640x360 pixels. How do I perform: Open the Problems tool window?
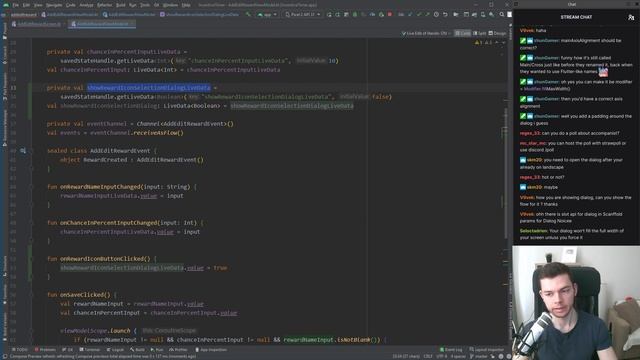[45, 350]
